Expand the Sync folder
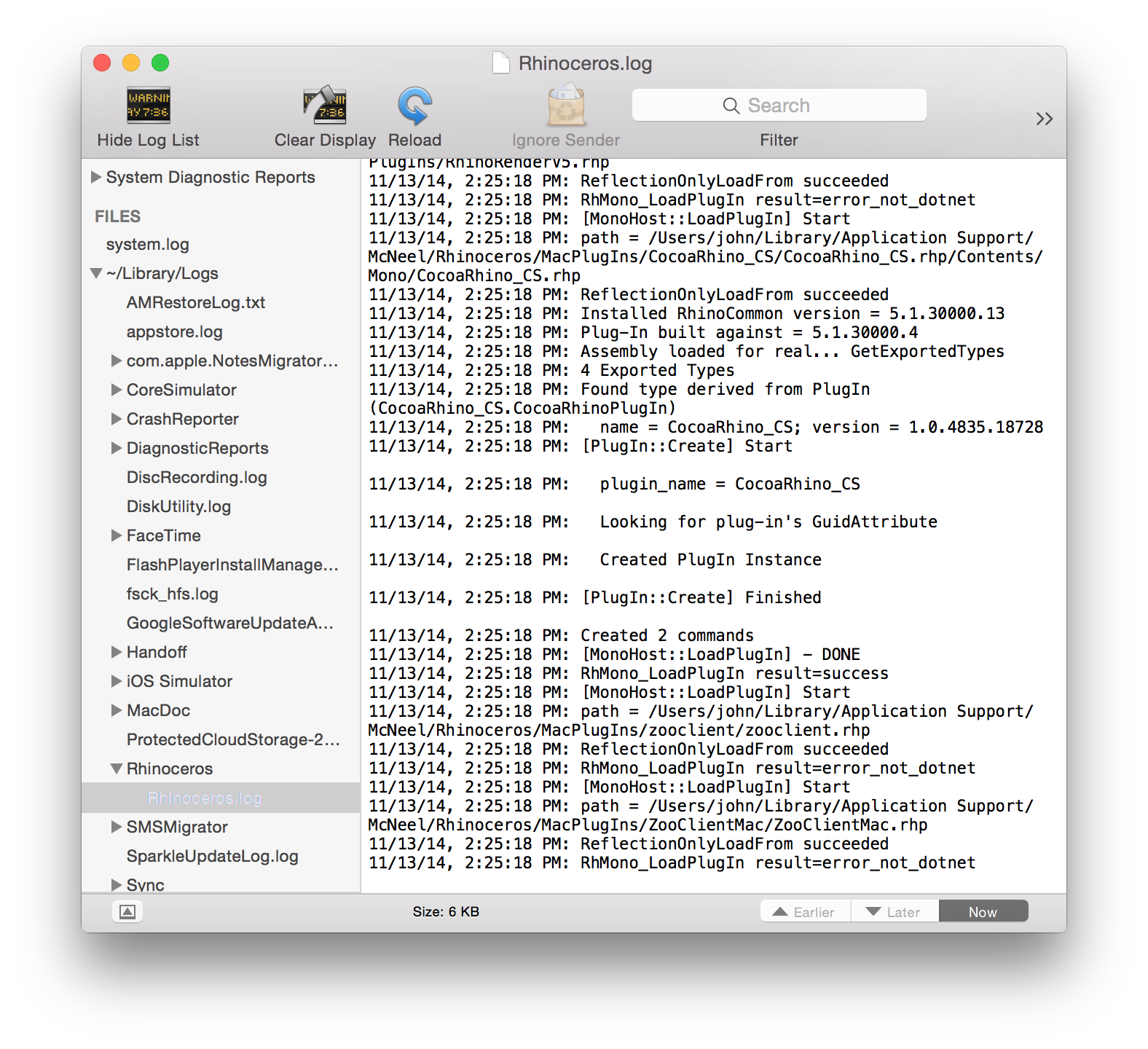Screen dimensions: 1148x1049 pos(117,885)
